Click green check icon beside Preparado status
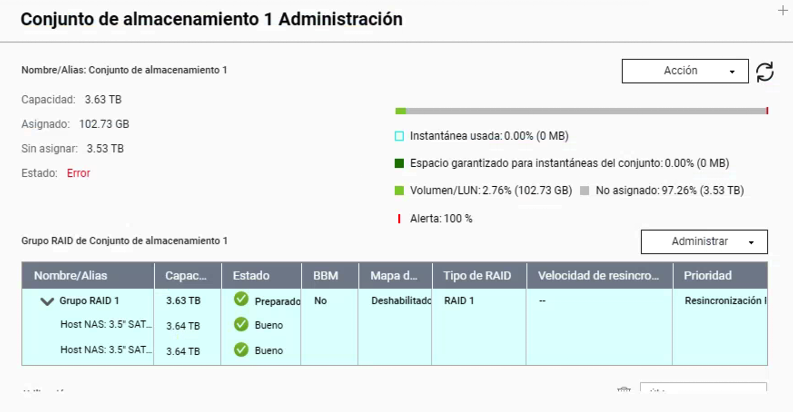Viewport: 793px width, 412px height. 241,299
